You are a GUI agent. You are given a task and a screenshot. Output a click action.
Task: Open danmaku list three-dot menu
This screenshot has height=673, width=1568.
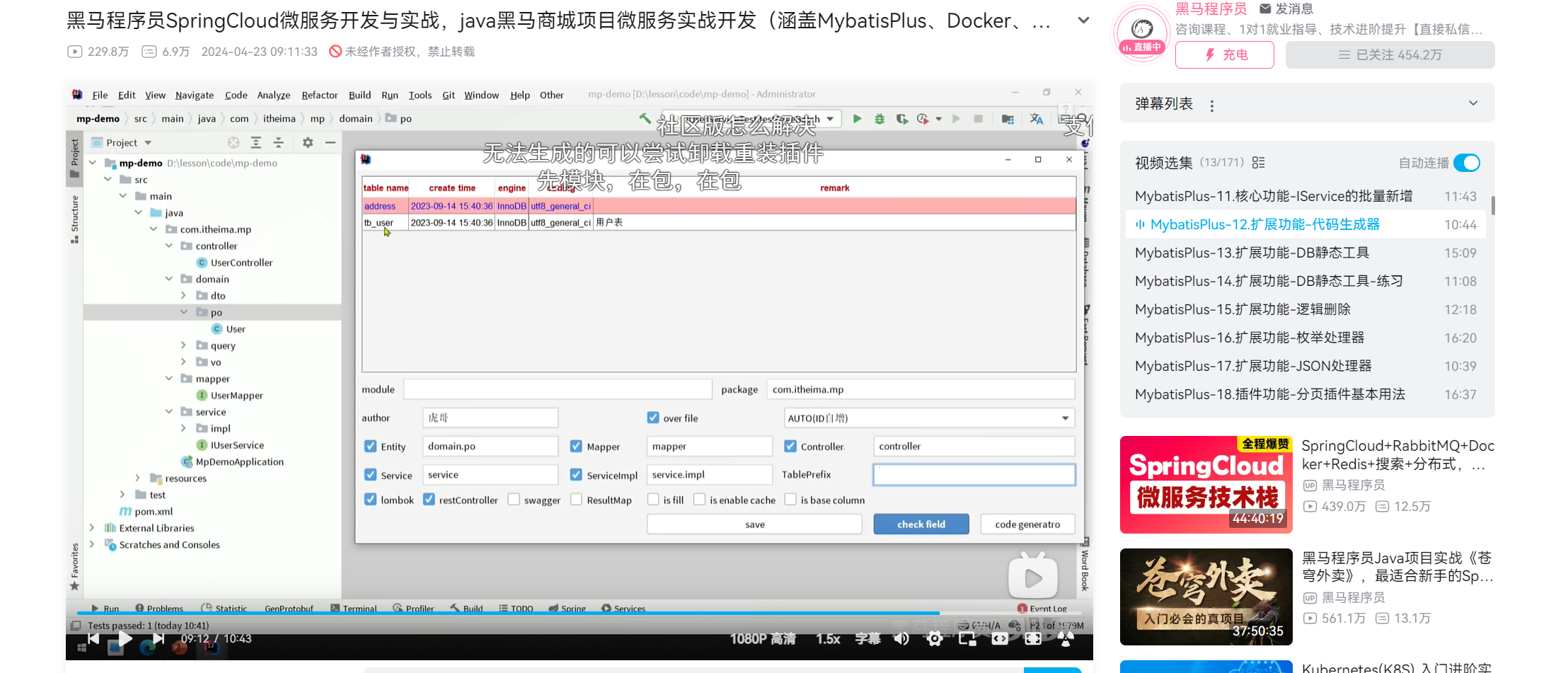1212,105
